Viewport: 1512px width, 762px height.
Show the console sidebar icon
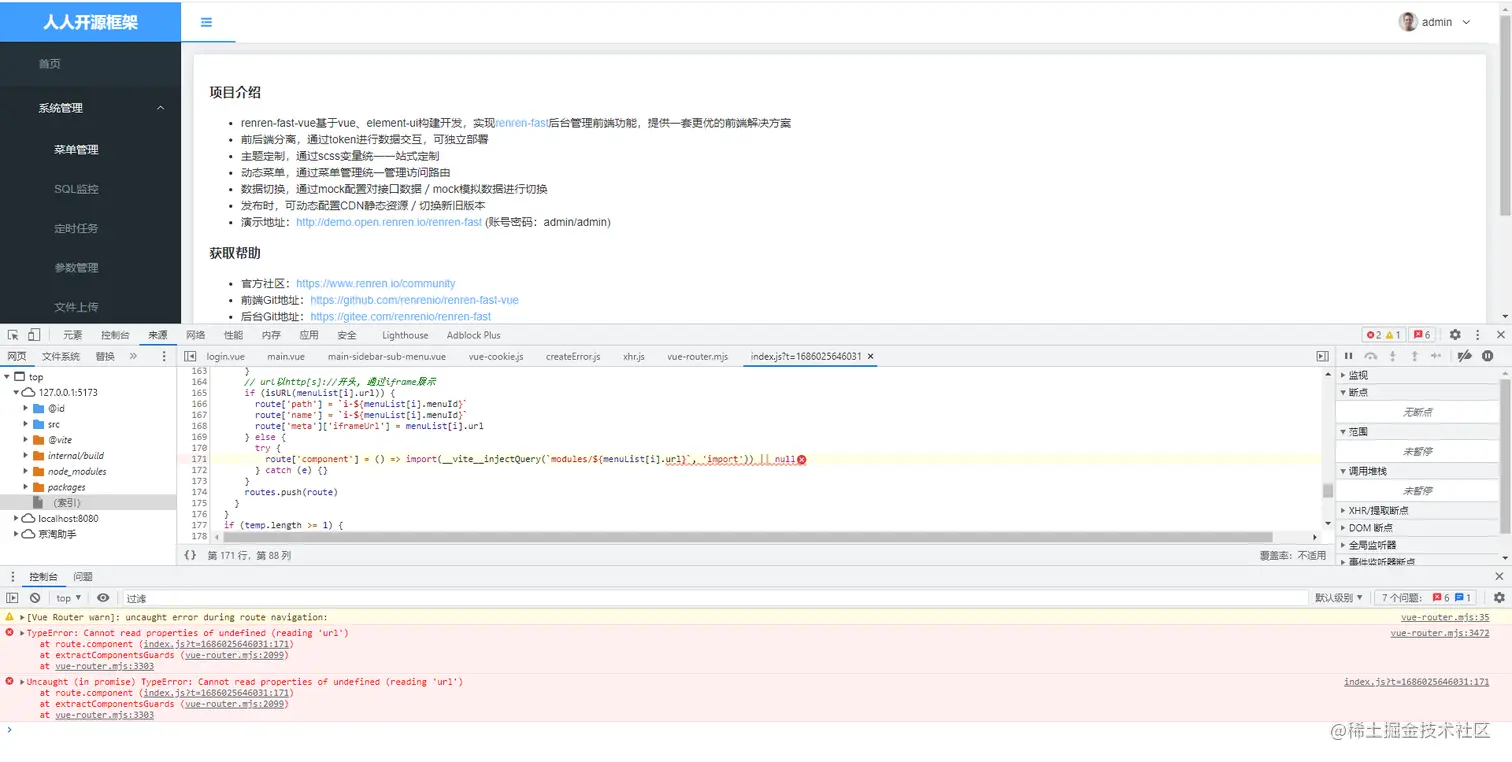click(13, 598)
